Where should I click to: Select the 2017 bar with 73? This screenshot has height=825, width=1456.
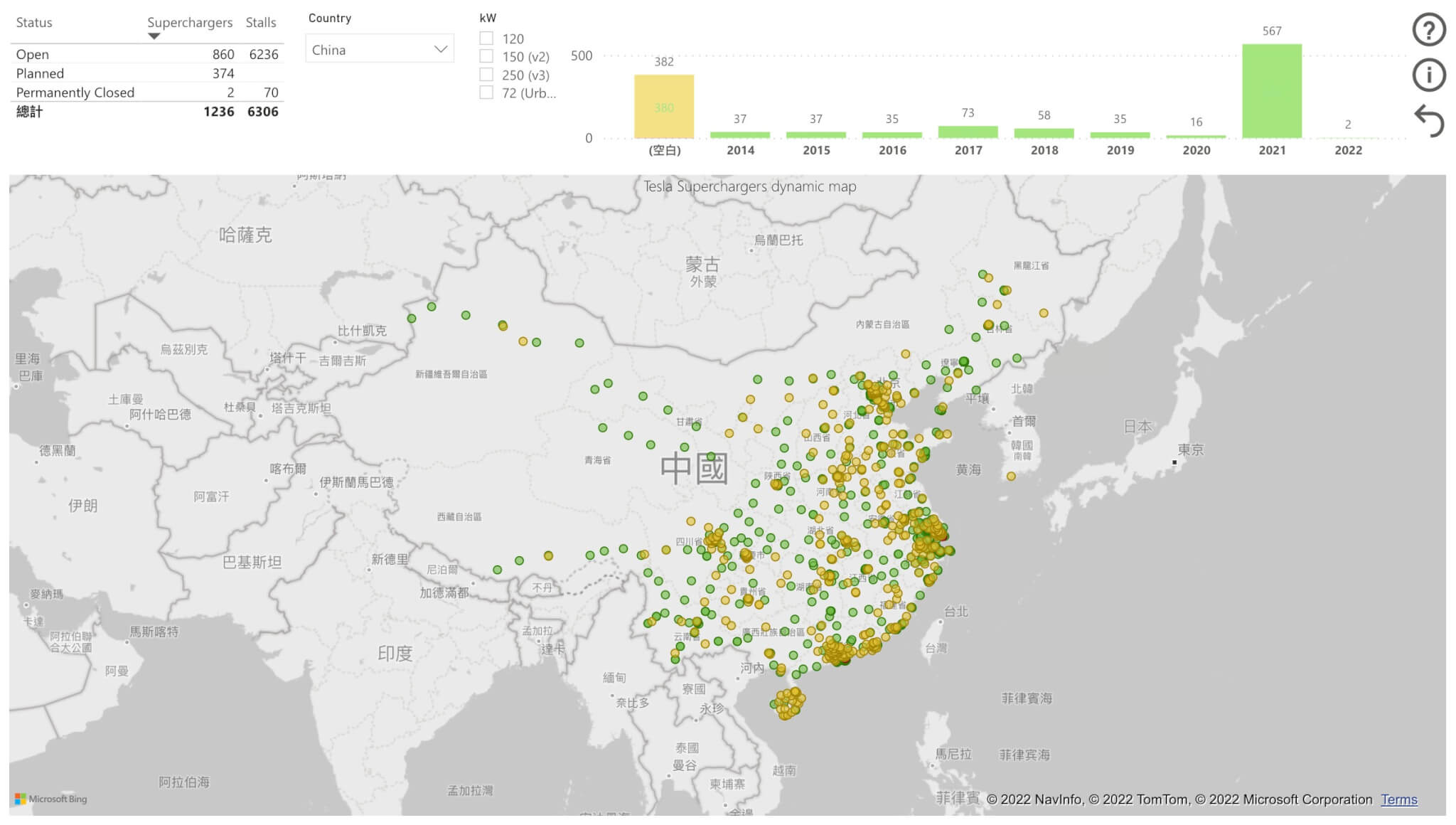[968, 132]
